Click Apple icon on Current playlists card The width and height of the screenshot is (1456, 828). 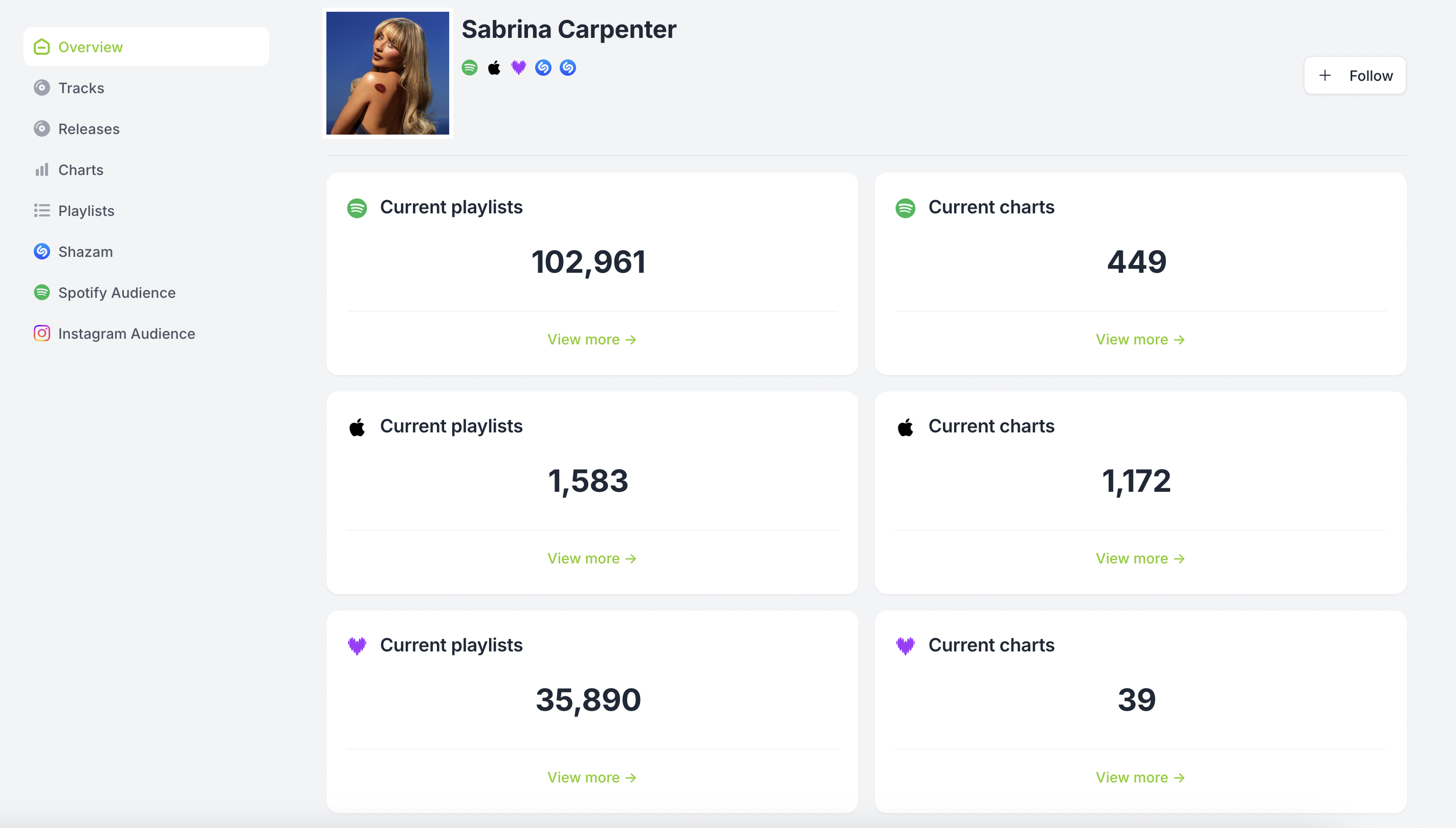(357, 427)
